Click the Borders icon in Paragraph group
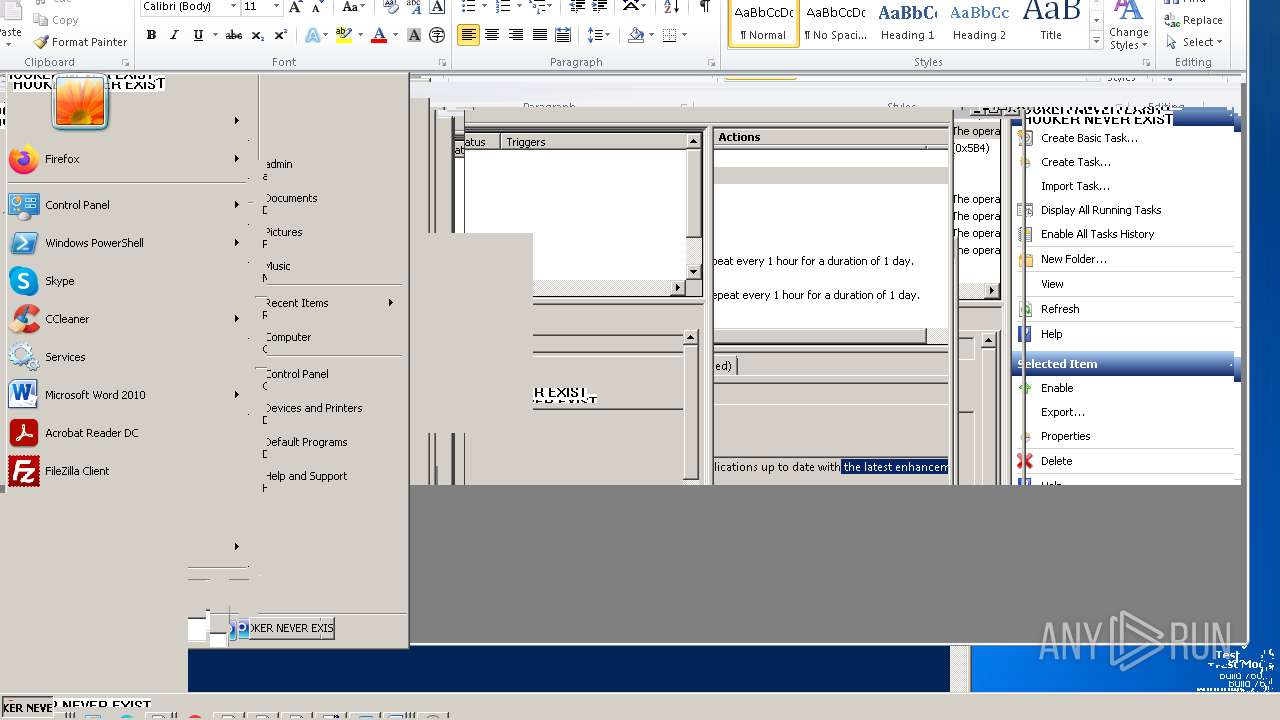The image size is (1280, 720). click(x=669, y=35)
